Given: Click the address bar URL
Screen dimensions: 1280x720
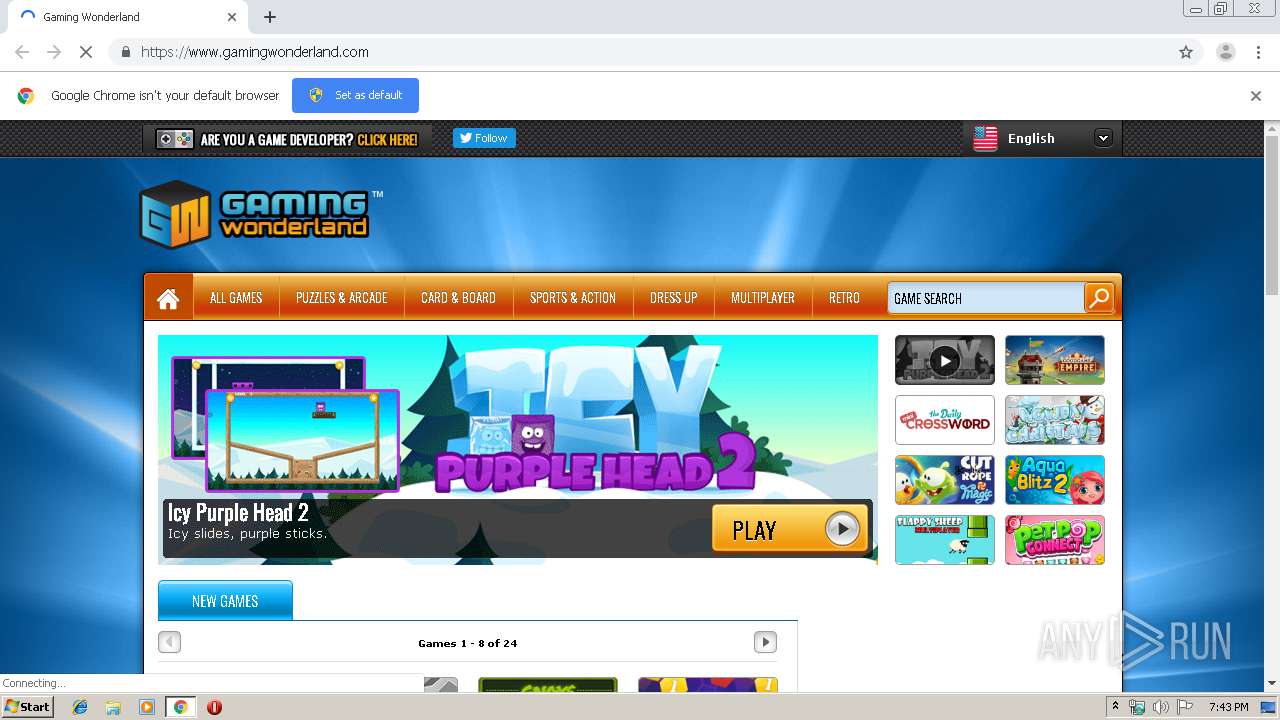Looking at the screenshot, I should pyautogui.click(x=255, y=52).
